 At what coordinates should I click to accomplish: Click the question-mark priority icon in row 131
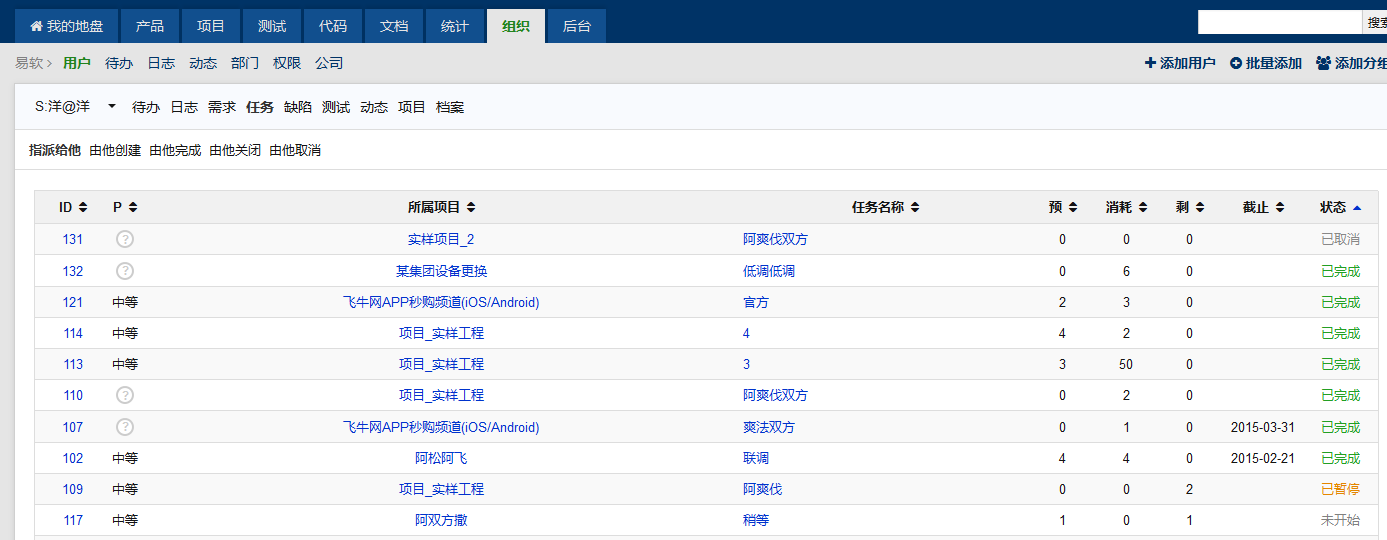[x=125, y=239]
